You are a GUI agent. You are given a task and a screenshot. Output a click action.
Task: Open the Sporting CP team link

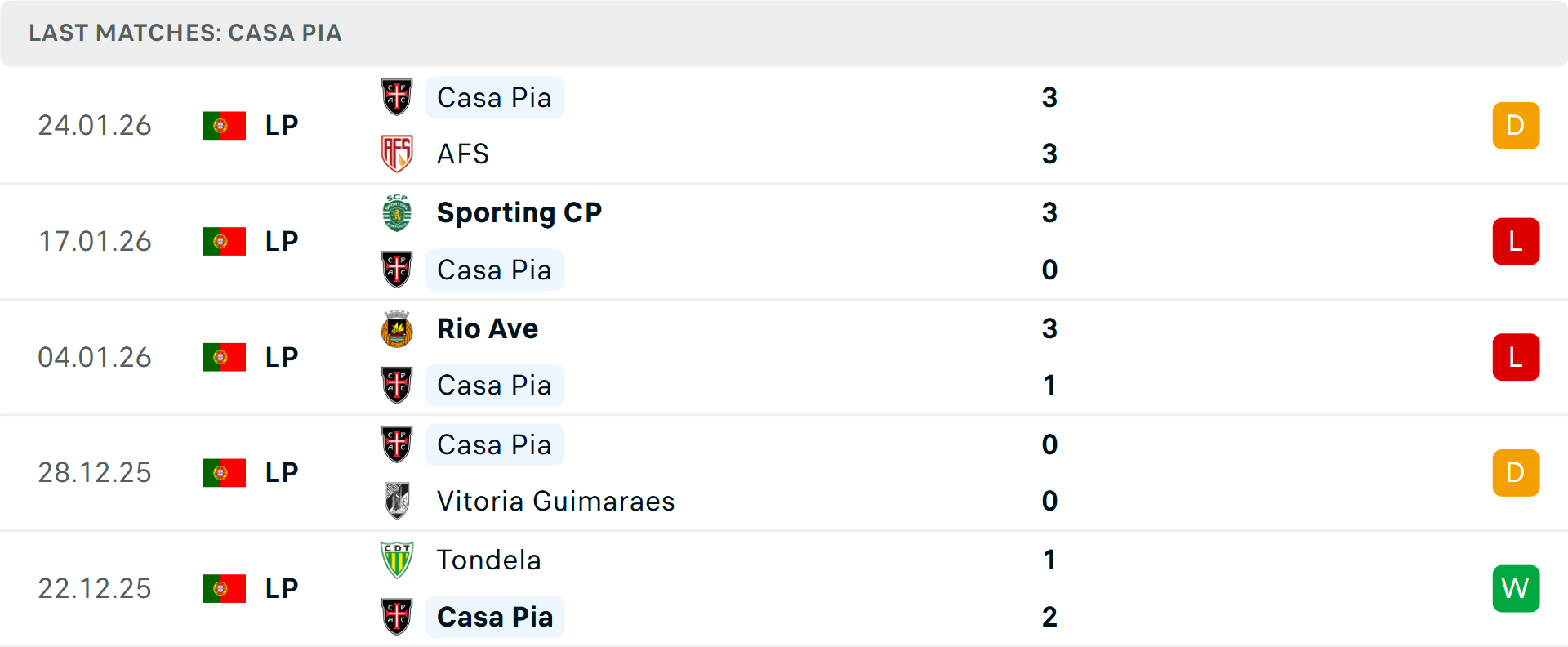tap(519, 212)
